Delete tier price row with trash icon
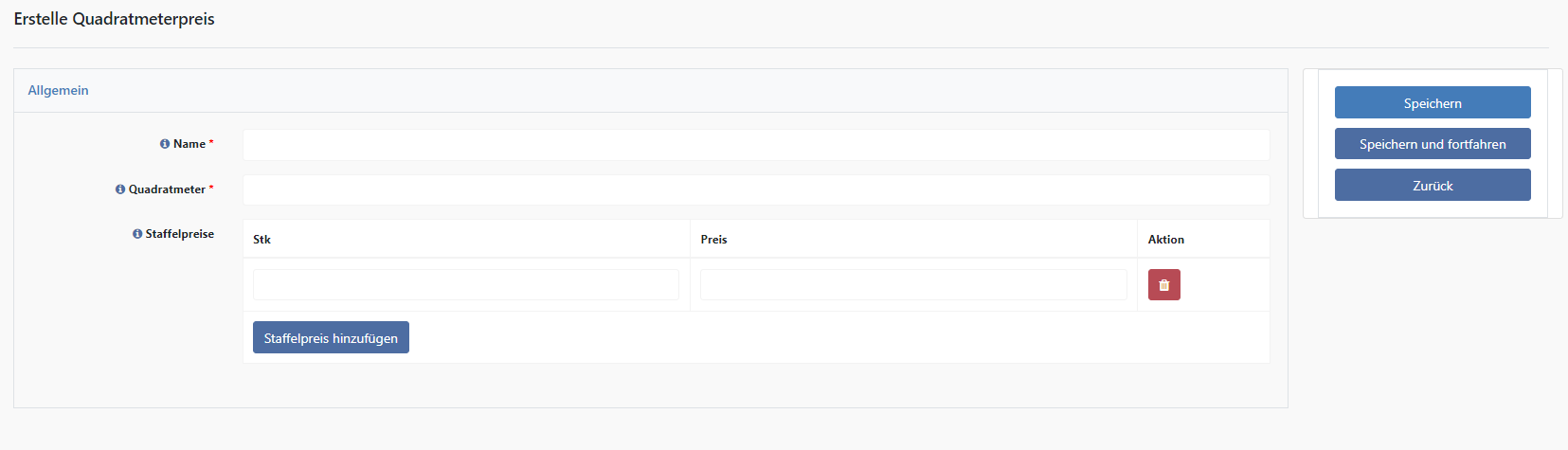This screenshot has width=1568, height=450. 1163,285
